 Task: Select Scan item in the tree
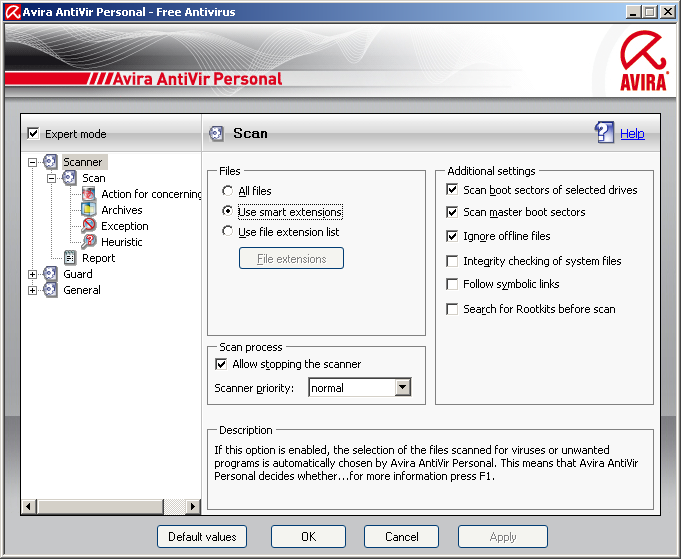point(94,178)
